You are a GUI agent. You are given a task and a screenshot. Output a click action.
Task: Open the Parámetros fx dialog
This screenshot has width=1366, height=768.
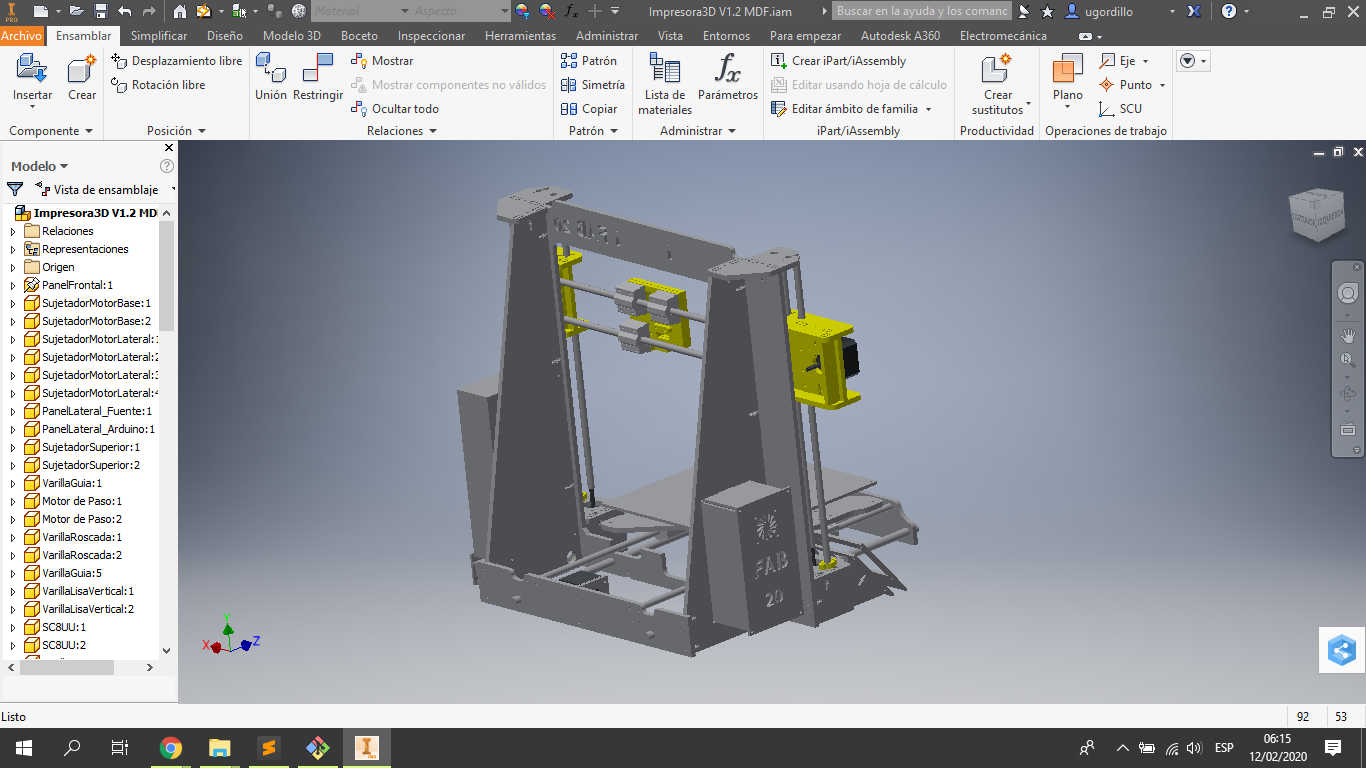[x=728, y=78]
